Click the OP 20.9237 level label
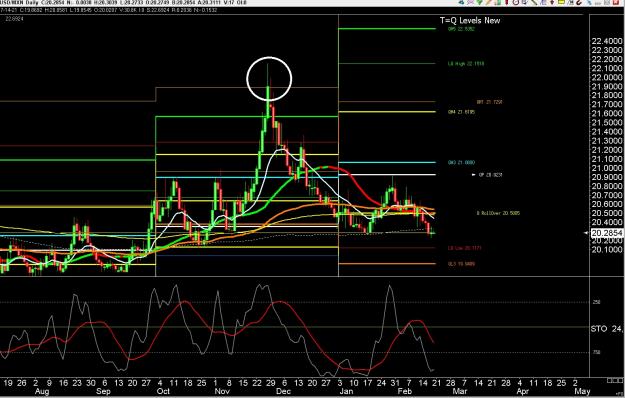The height and width of the screenshot is (398, 625). pos(490,175)
